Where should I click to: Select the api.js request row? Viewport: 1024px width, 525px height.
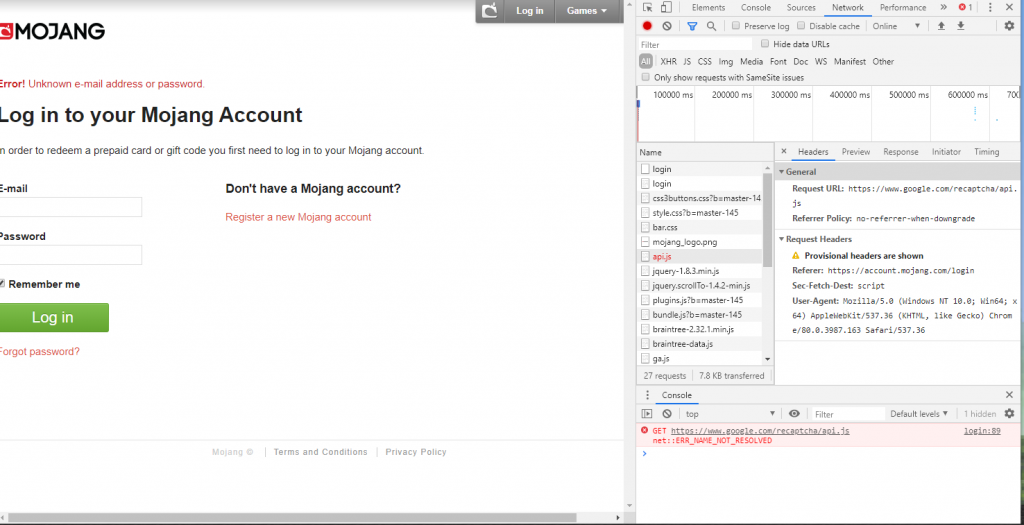click(x=699, y=257)
